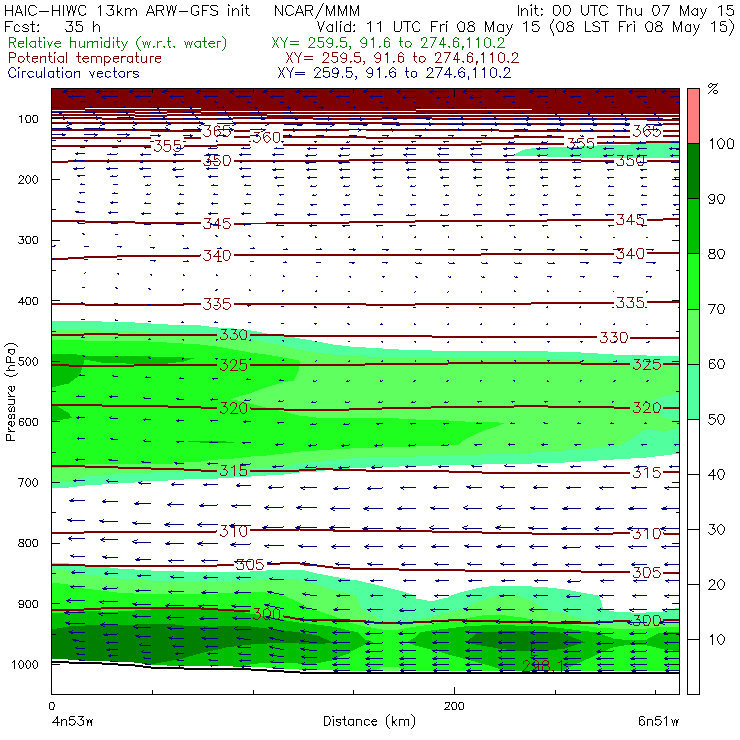The image size is (740, 740).
Task: Click the green XY coordinates text
Action: click(x=388, y=43)
